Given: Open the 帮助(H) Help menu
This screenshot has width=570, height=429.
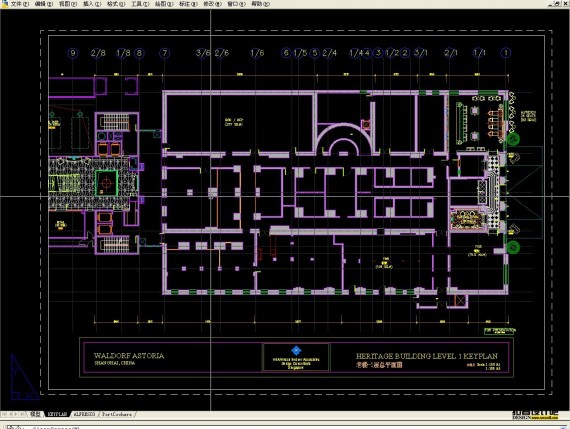Looking at the screenshot, I should (x=261, y=4).
